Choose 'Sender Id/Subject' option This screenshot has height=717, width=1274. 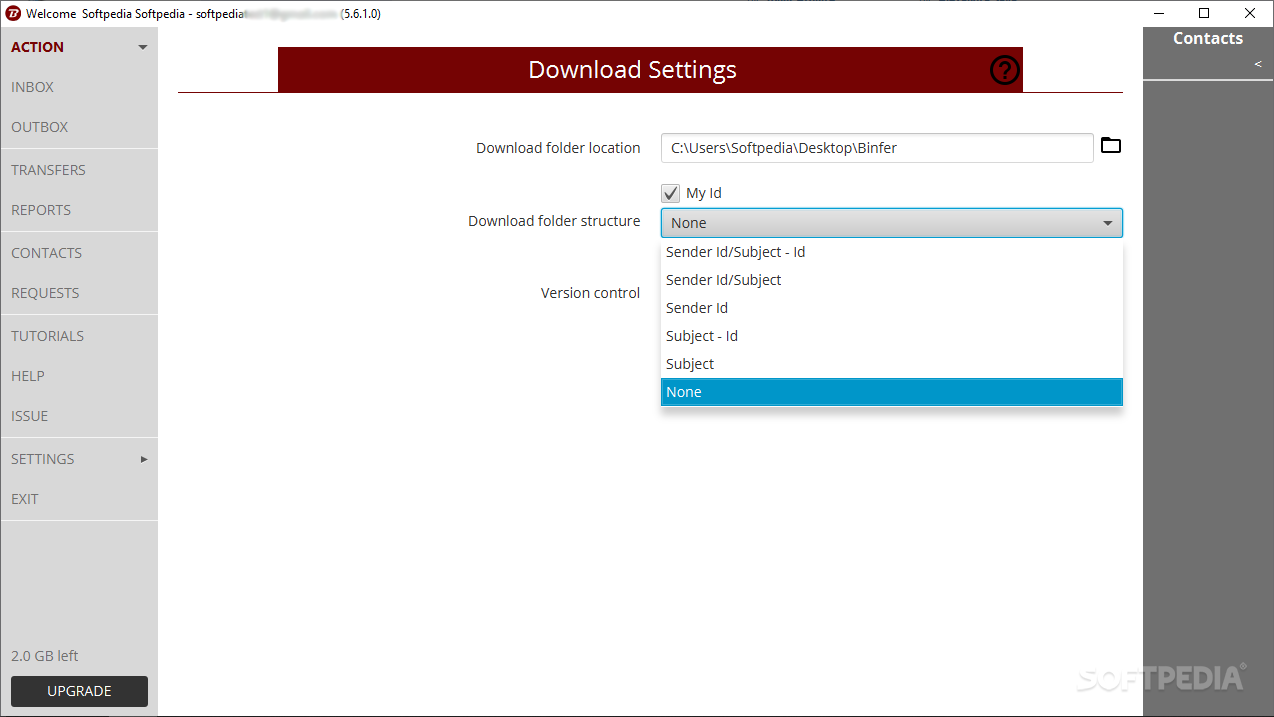891,280
